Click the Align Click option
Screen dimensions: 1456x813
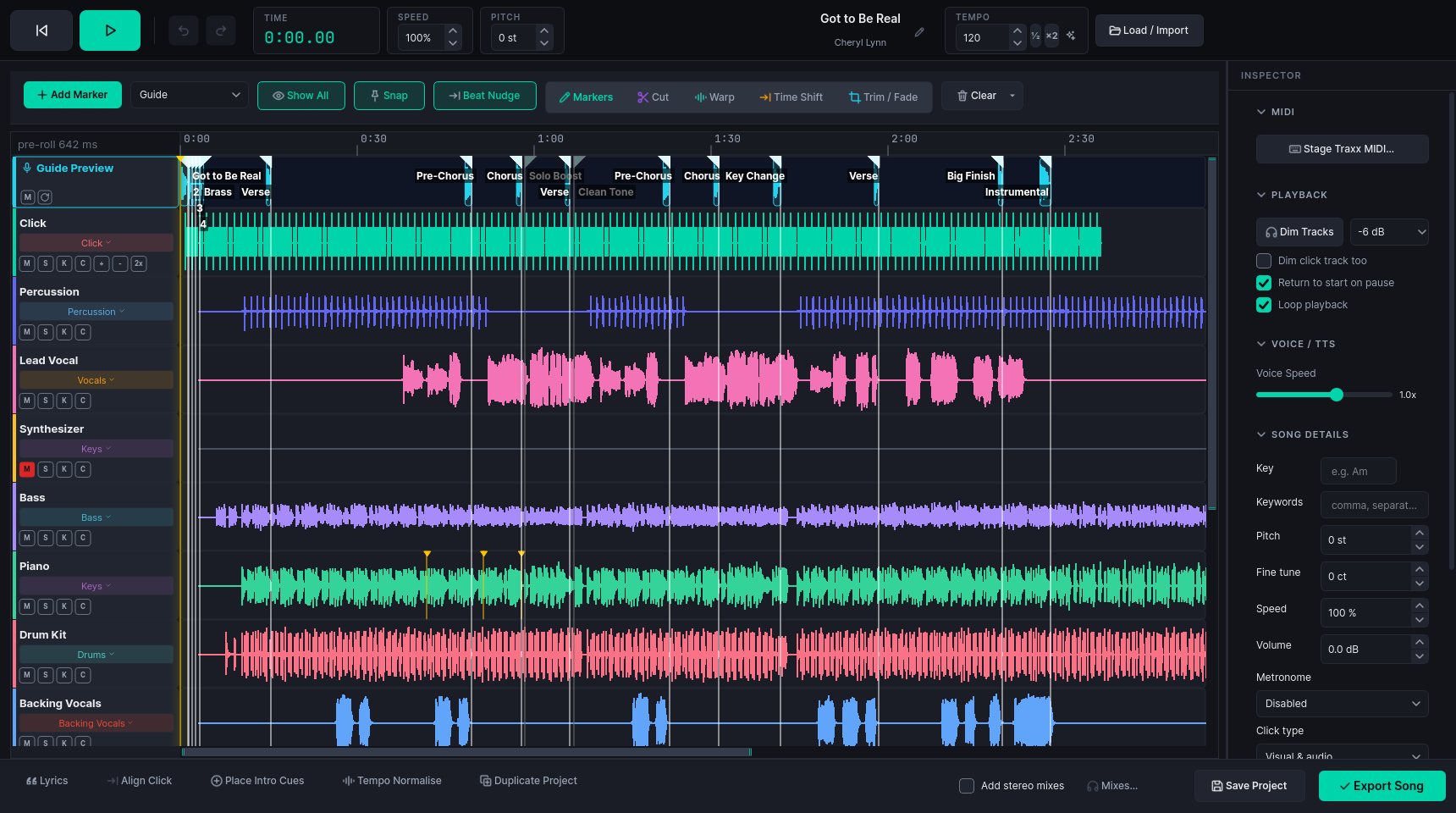coord(140,781)
